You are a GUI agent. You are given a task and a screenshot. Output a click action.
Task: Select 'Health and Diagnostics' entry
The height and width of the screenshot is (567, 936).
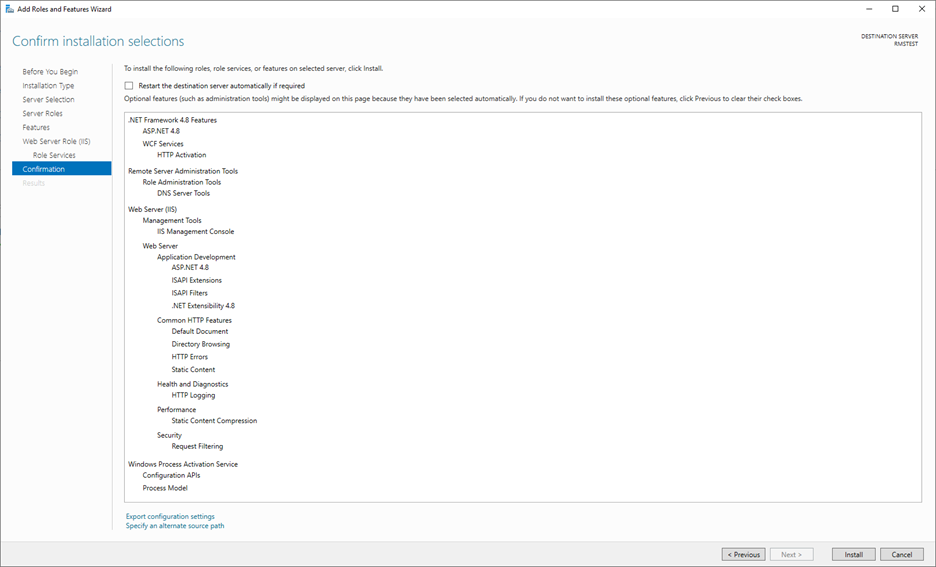pyautogui.click(x=193, y=384)
